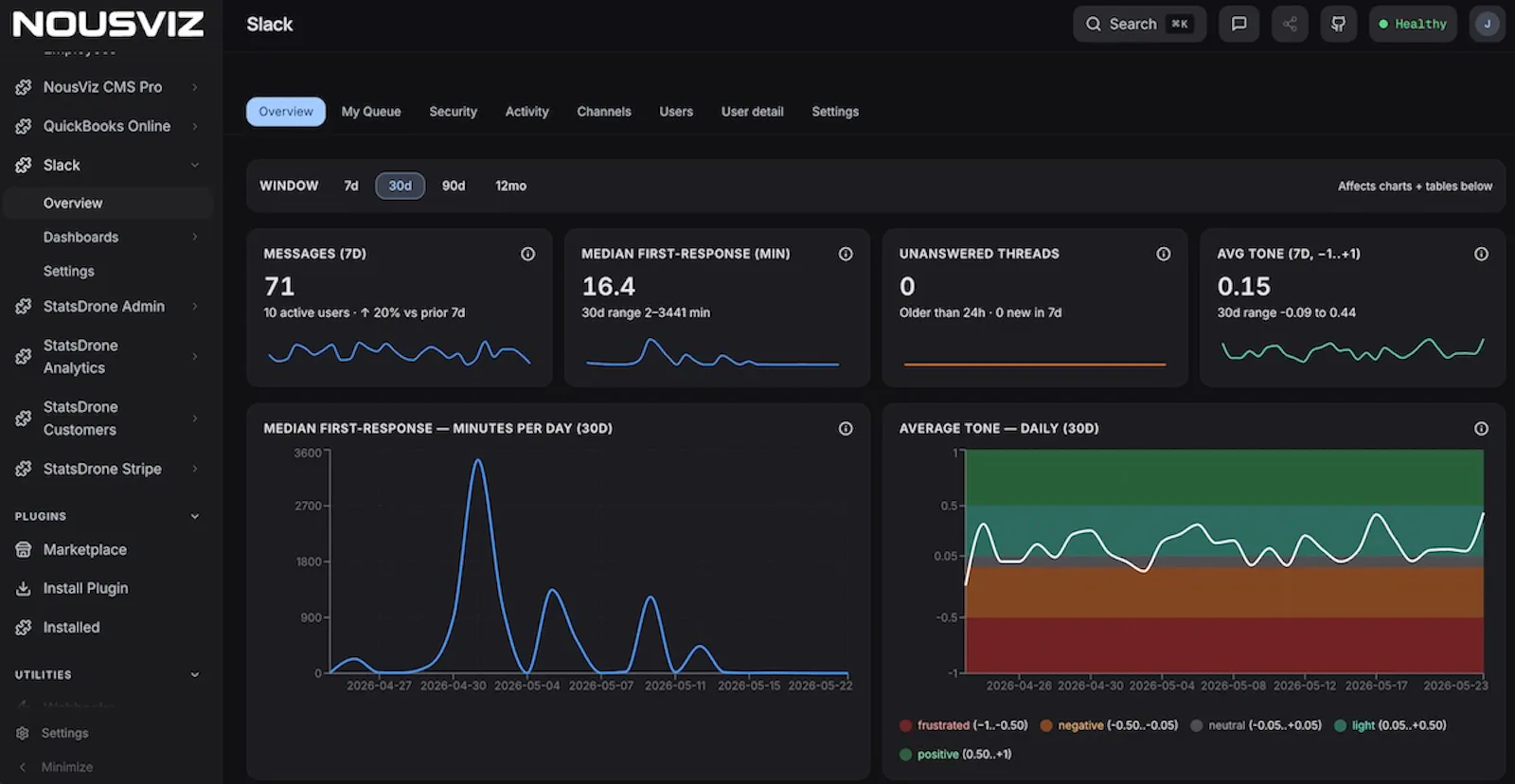Screen dimensions: 1515x784
Task: Collapse the Plugins section chevron
Action: pos(195,516)
